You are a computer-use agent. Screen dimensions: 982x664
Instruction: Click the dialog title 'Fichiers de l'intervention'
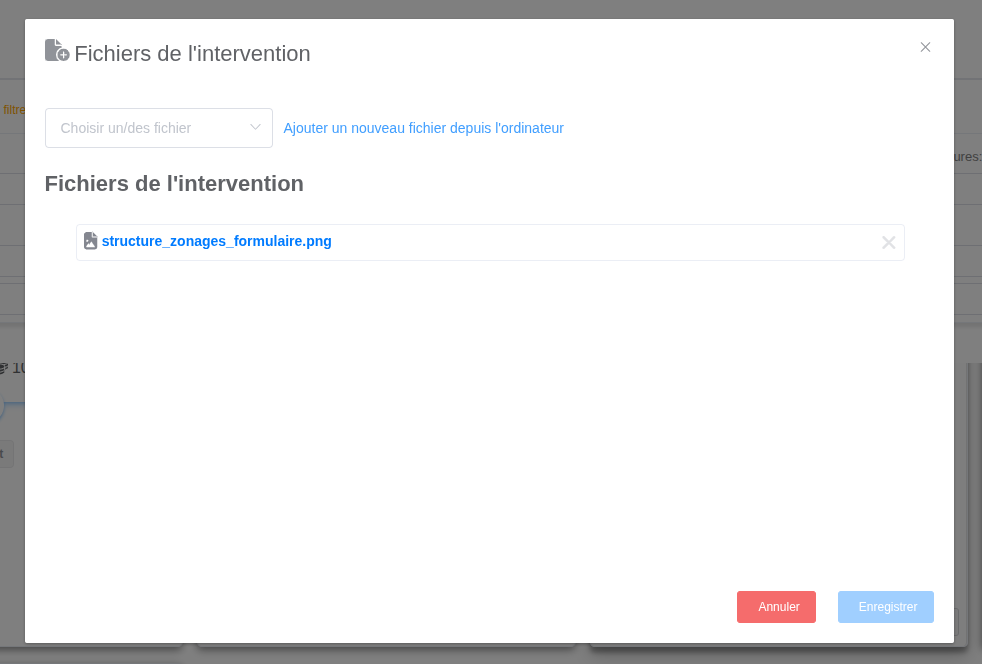pos(192,54)
